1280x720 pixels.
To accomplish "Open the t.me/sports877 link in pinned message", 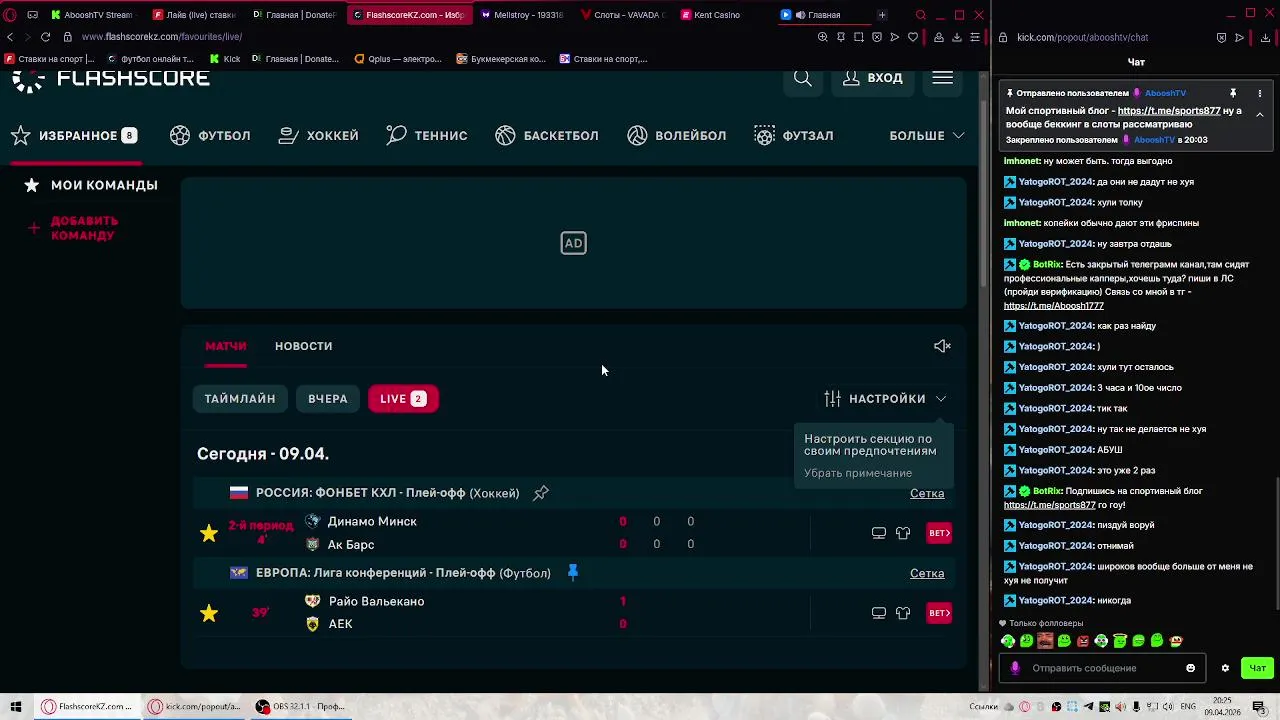I will tap(1169, 111).
